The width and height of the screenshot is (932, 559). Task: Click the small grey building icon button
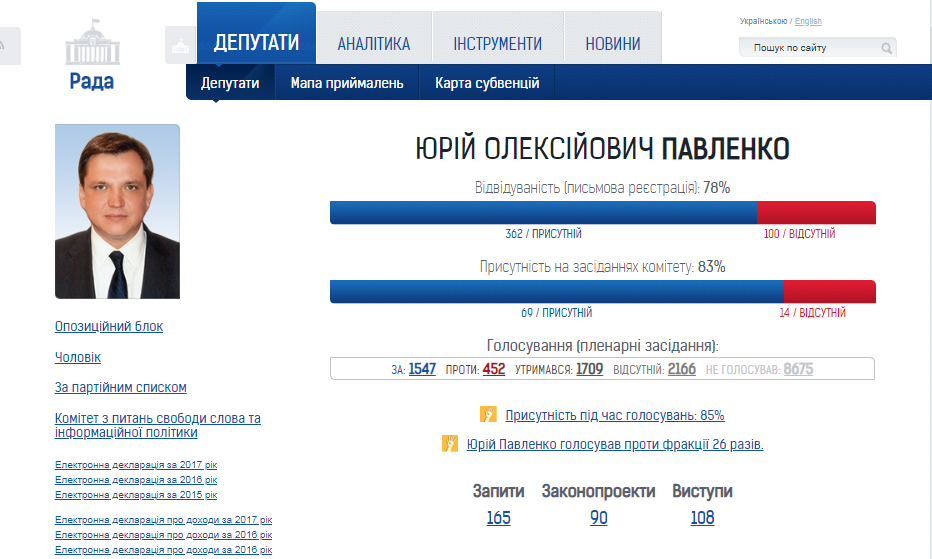(x=180, y=45)
